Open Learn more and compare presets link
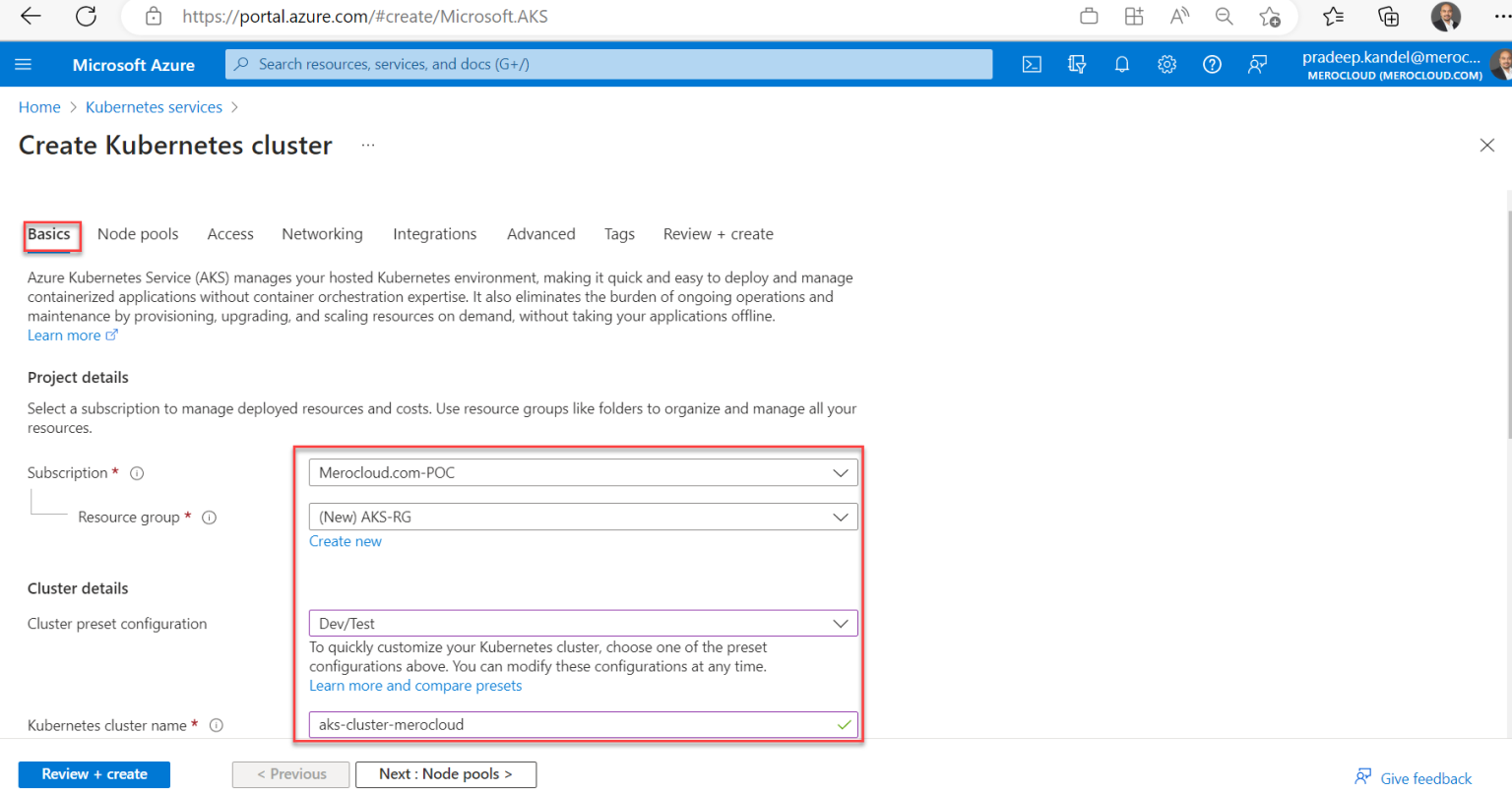 coord(415,685)
